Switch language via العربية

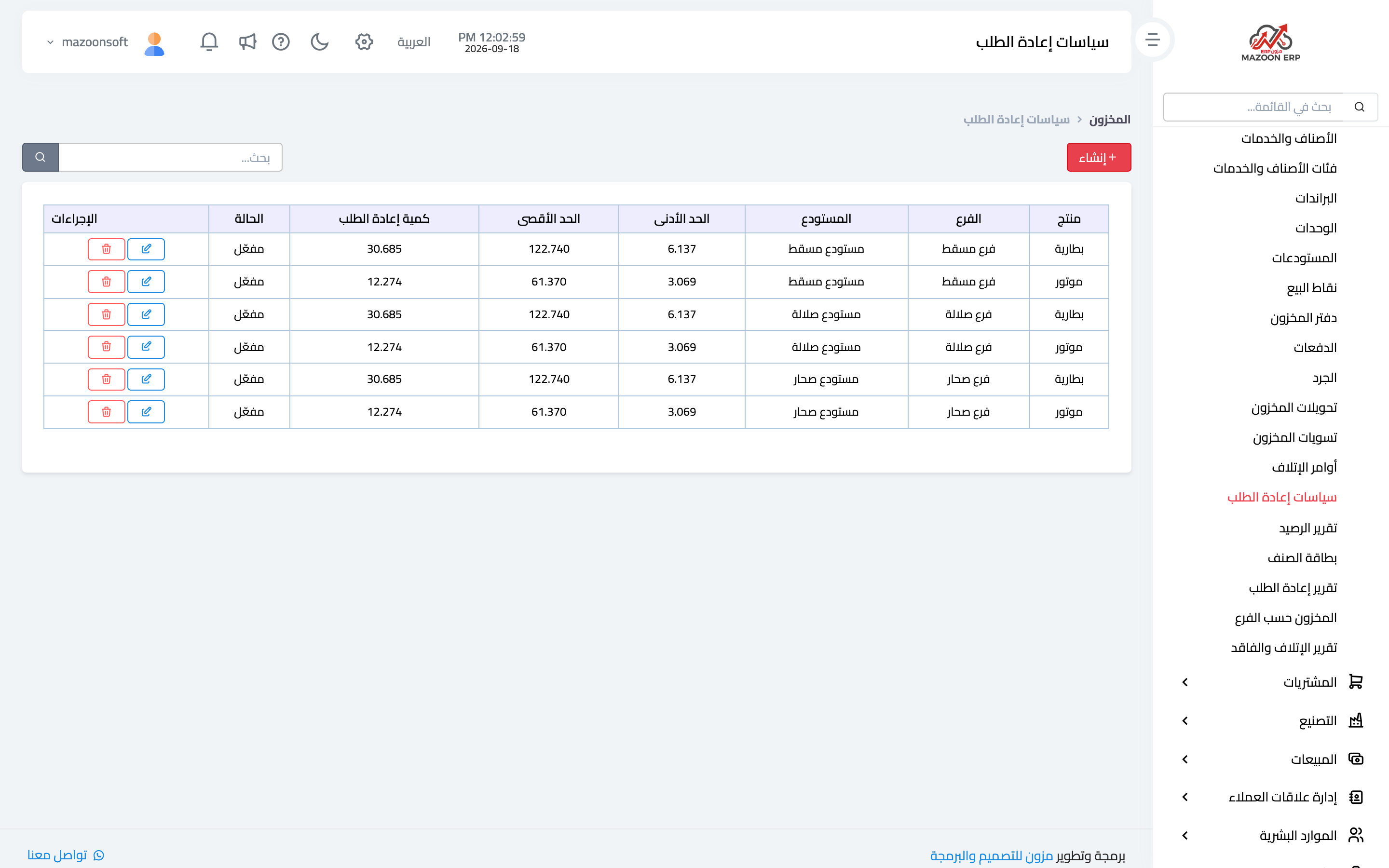(414, 42)
